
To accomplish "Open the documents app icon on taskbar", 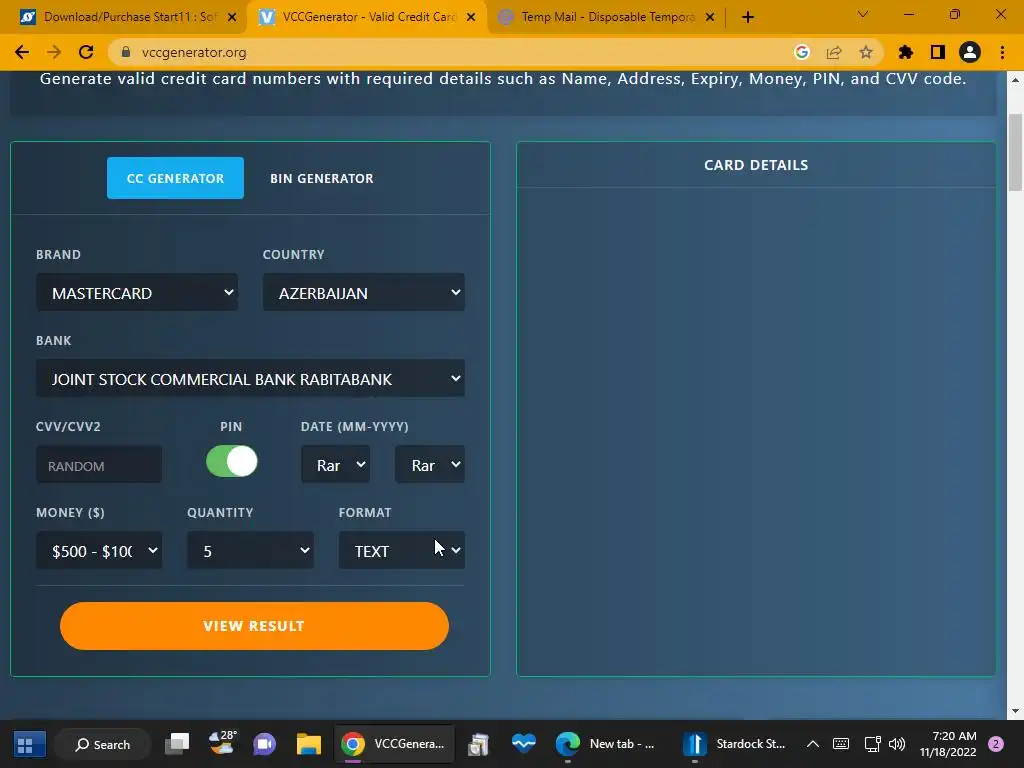I will [x=479, y=744].
